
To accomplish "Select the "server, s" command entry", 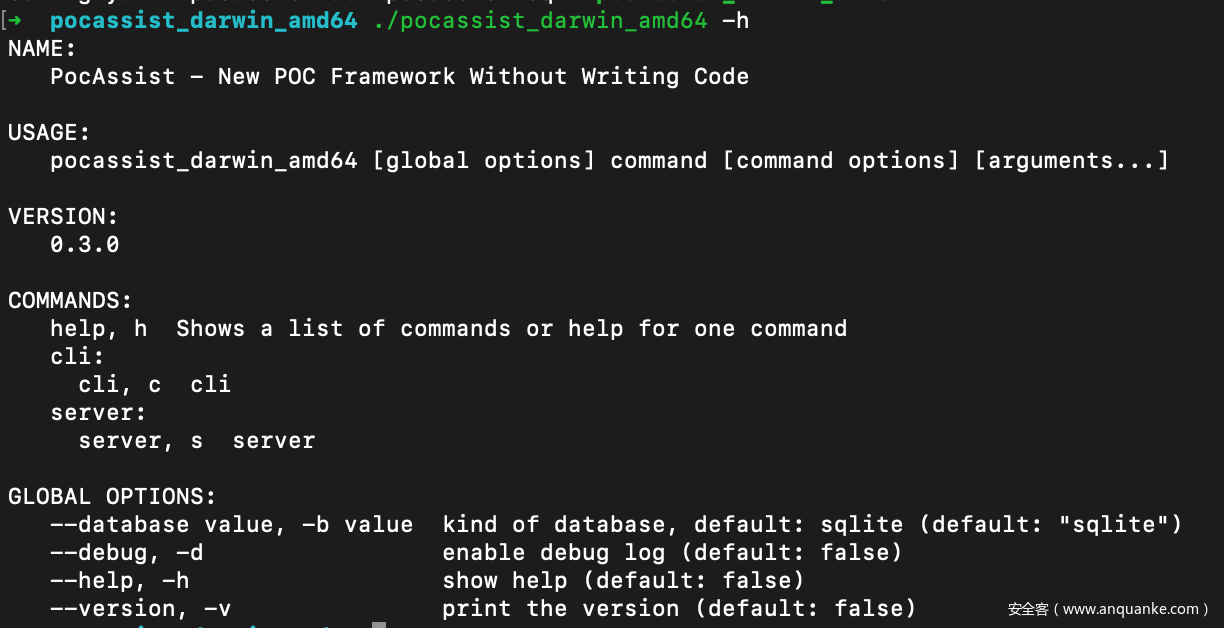I will click(x=140, y=440).
